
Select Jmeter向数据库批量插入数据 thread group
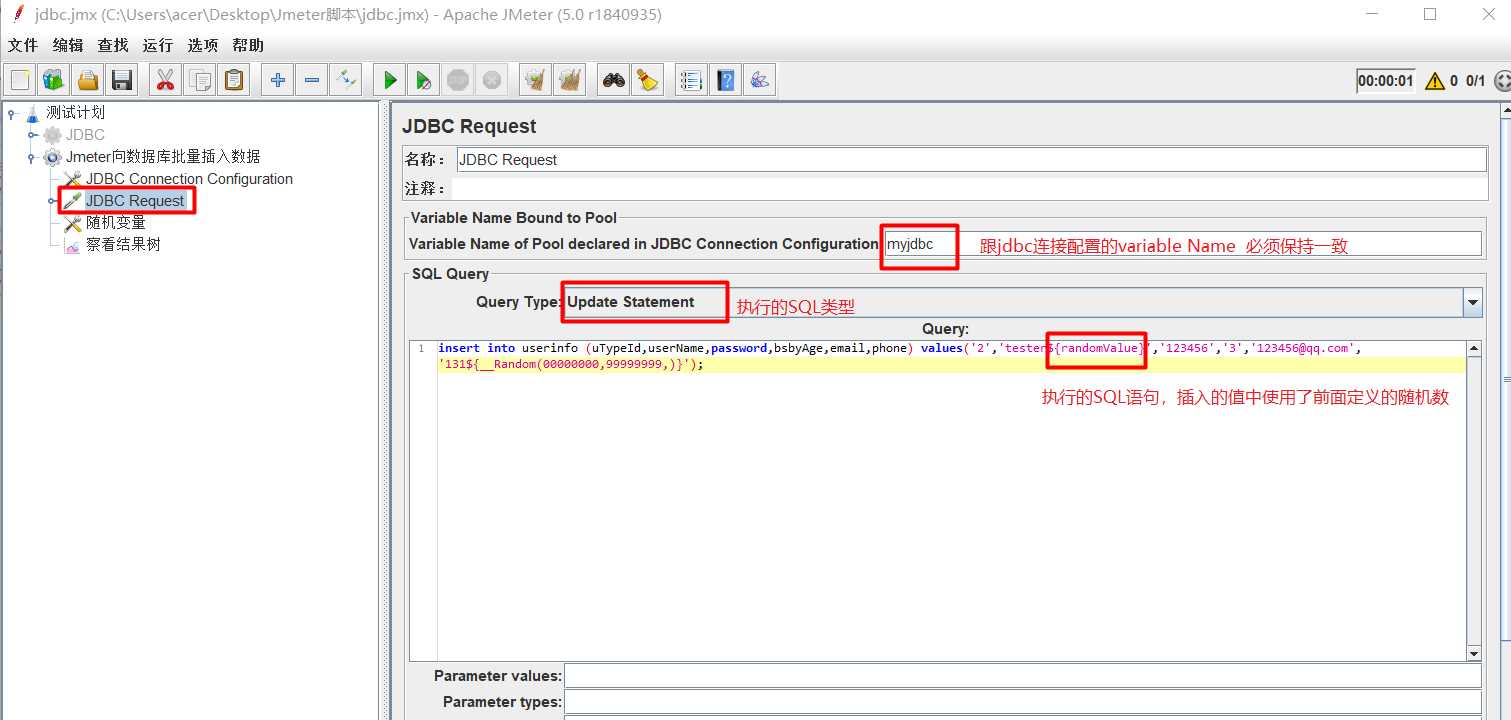click(163, 156)
